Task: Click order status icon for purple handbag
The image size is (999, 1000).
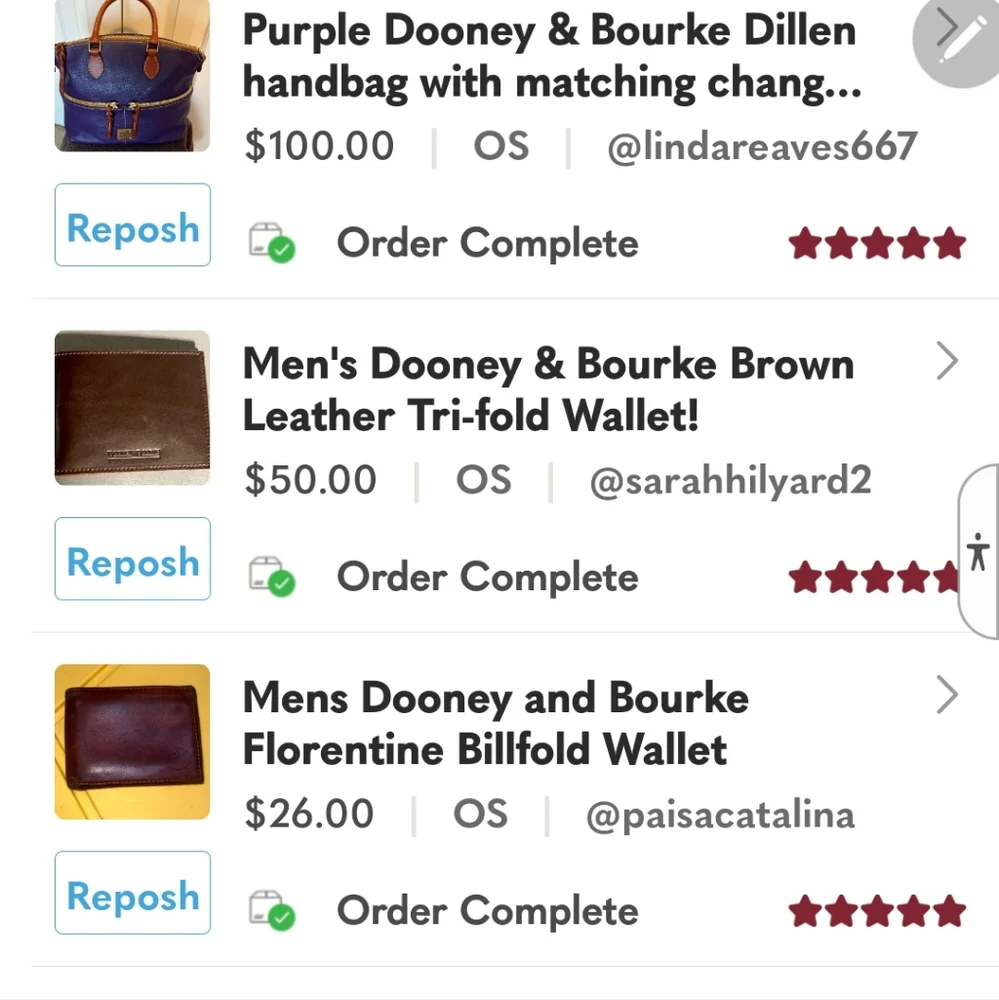Action: [x=271, y=243]
